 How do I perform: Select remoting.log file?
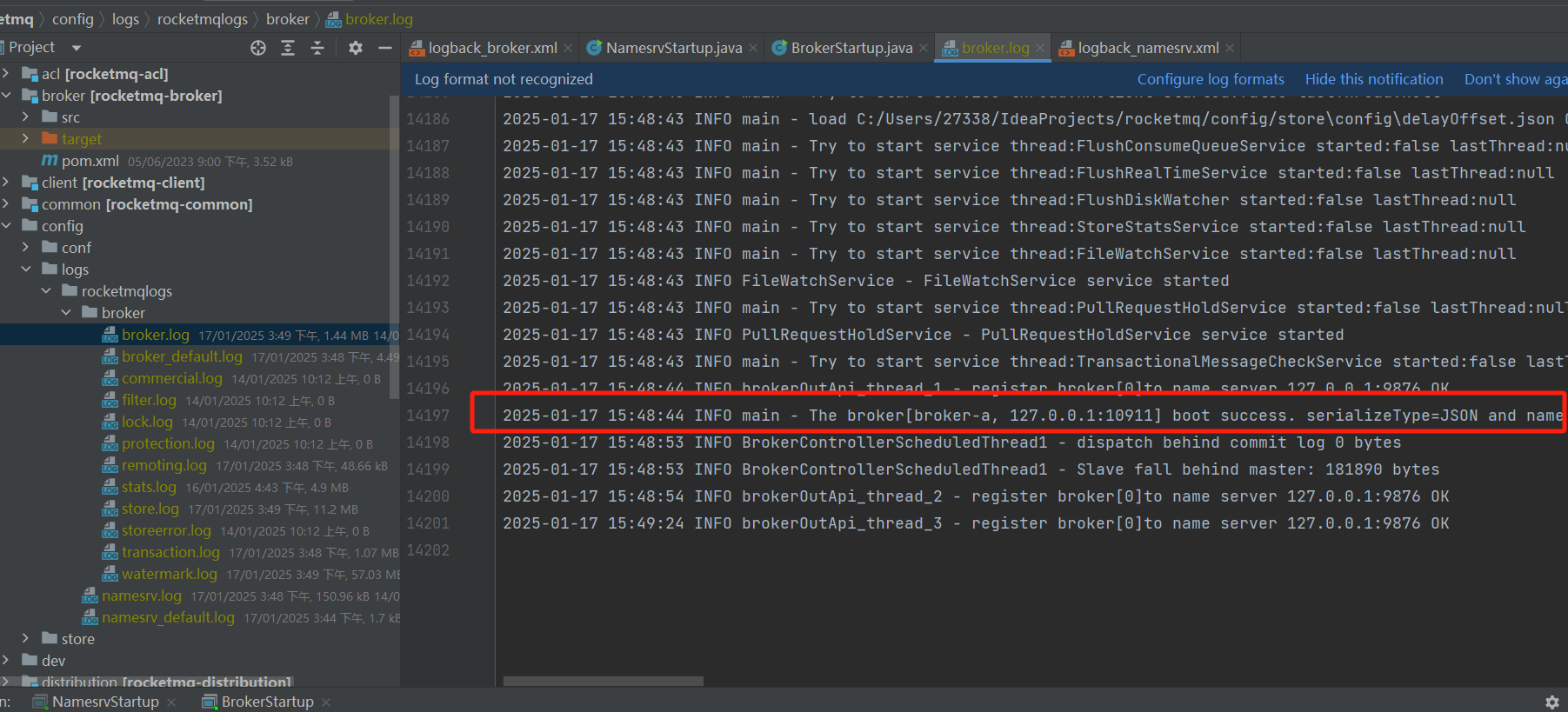(163, 465)
